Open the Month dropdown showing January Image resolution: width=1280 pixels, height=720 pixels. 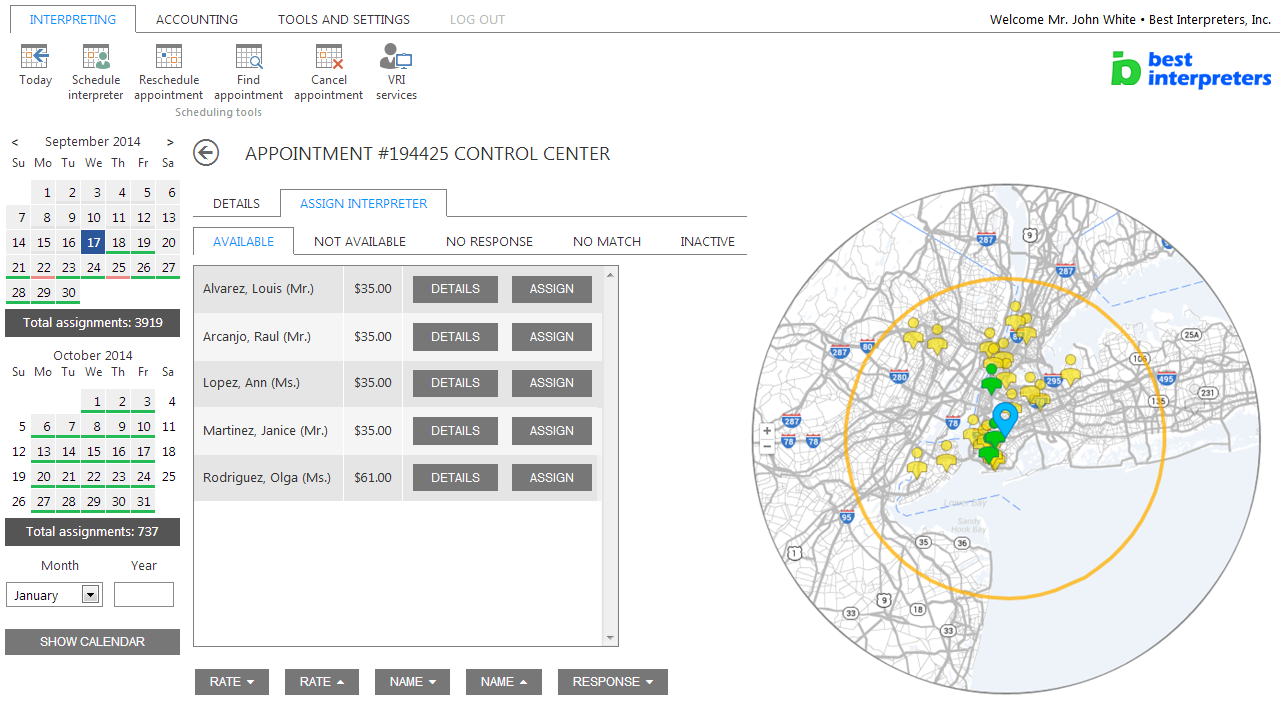point(54,594)
